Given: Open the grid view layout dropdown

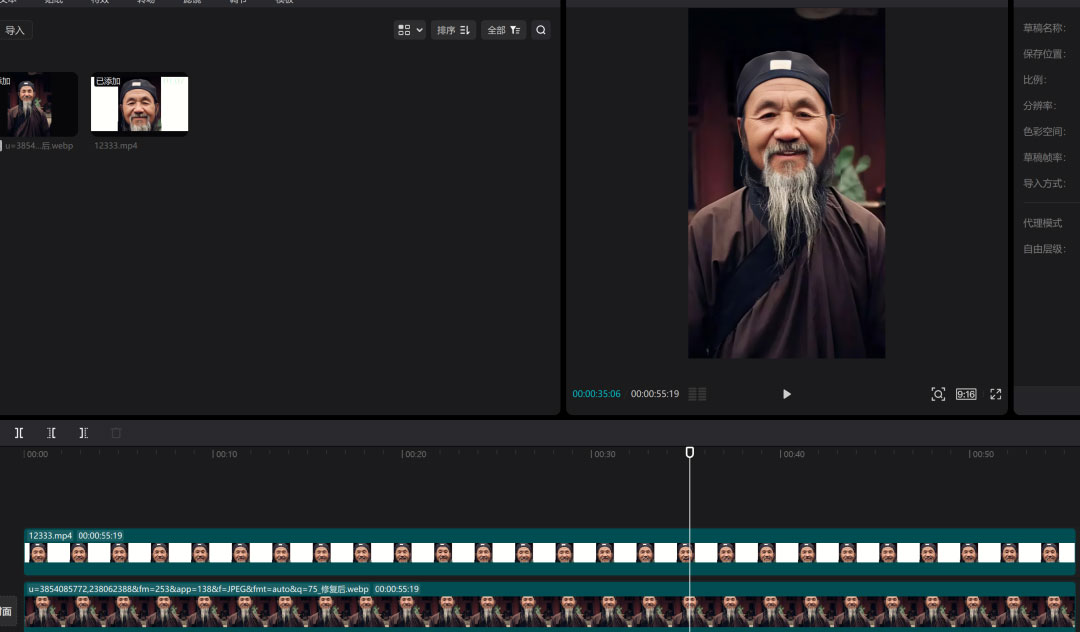Looking at the screenshot, I should click(410, 30).
